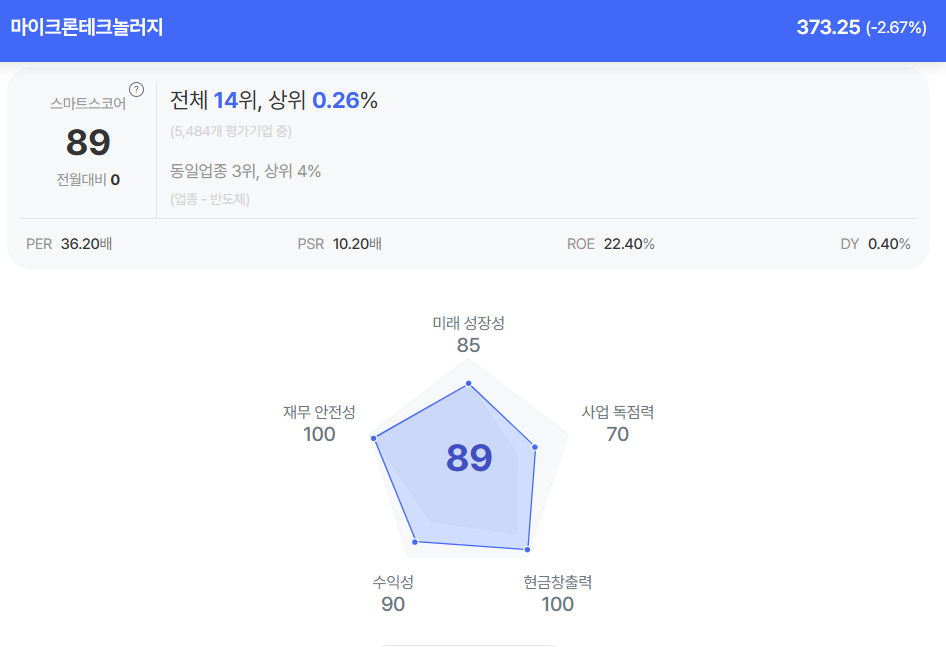Click the help icon beside 스마트스코어

coord(136,90)
